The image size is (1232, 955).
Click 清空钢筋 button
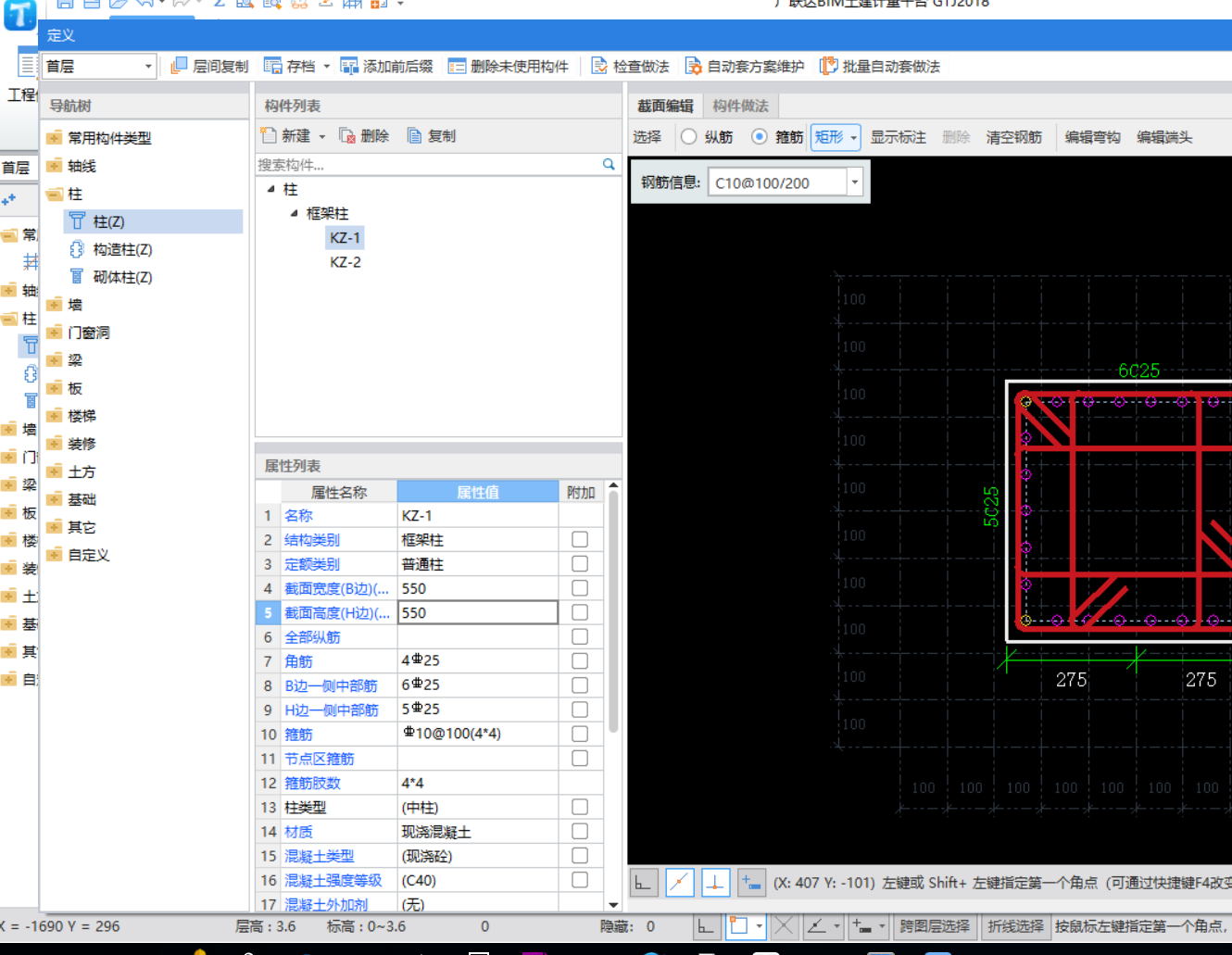[x=1013, y=137]
